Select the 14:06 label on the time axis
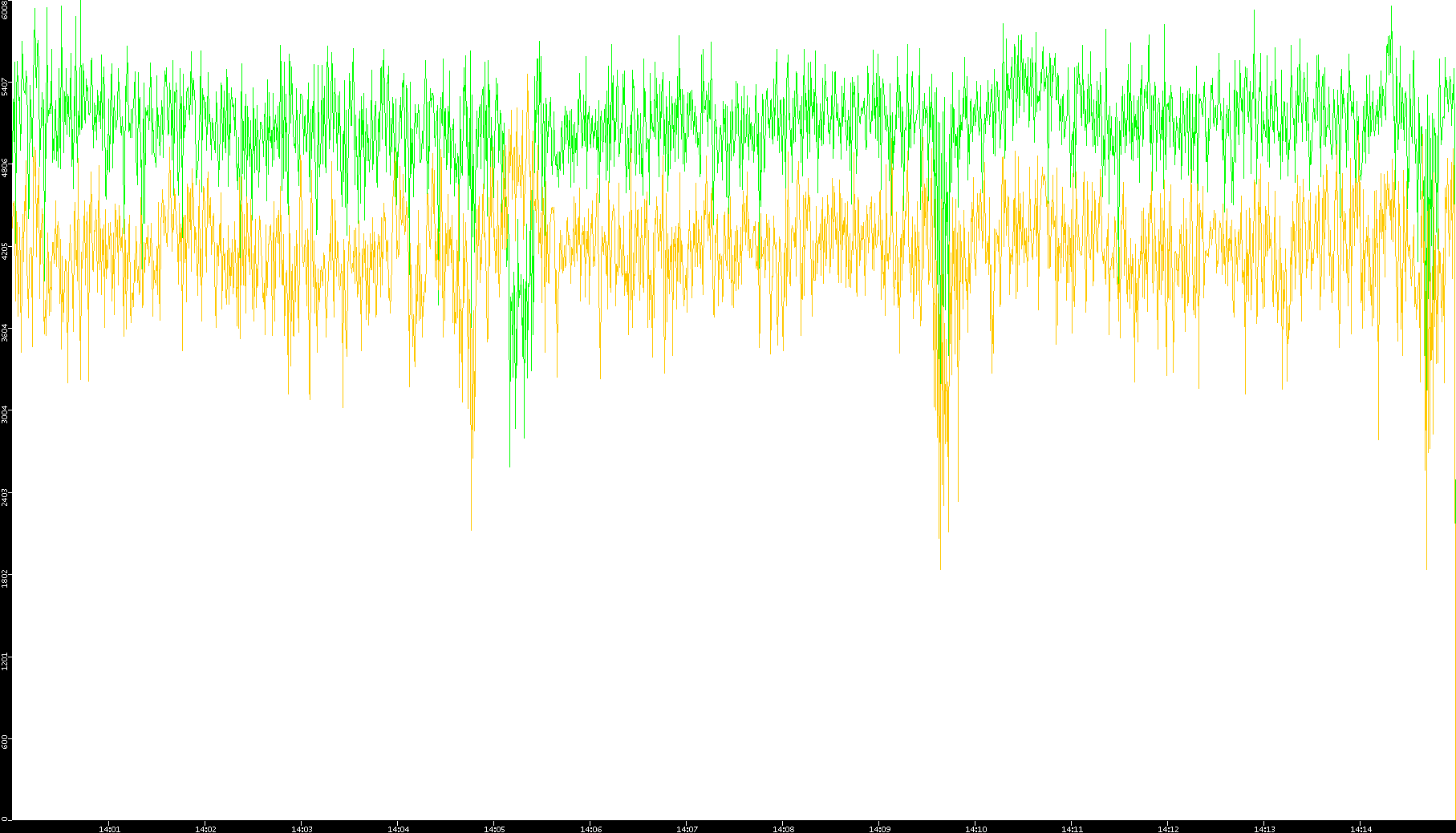The image size is (1456, 833). click(x=590, y=829)
